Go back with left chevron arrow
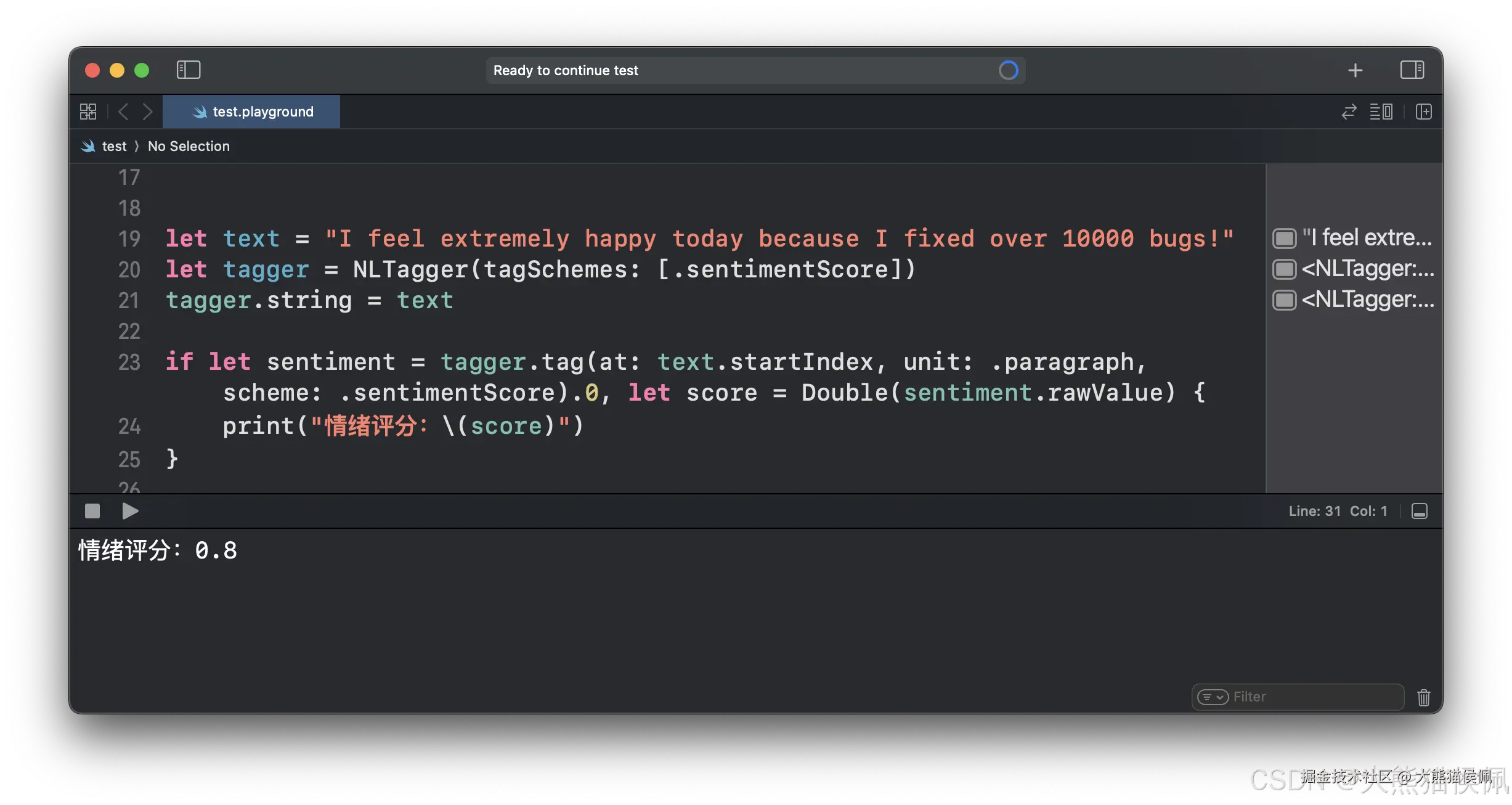This screenshot has width=1512, height=805. point(123,112)
